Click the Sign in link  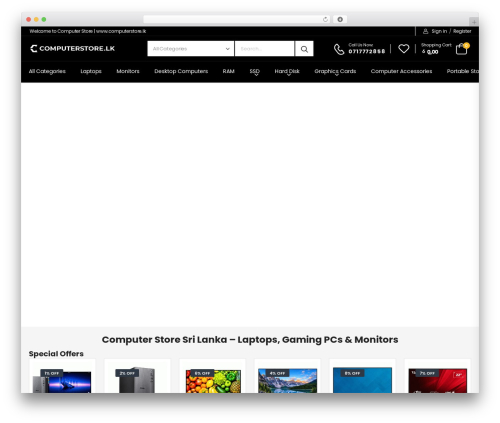tap(439, 31)
